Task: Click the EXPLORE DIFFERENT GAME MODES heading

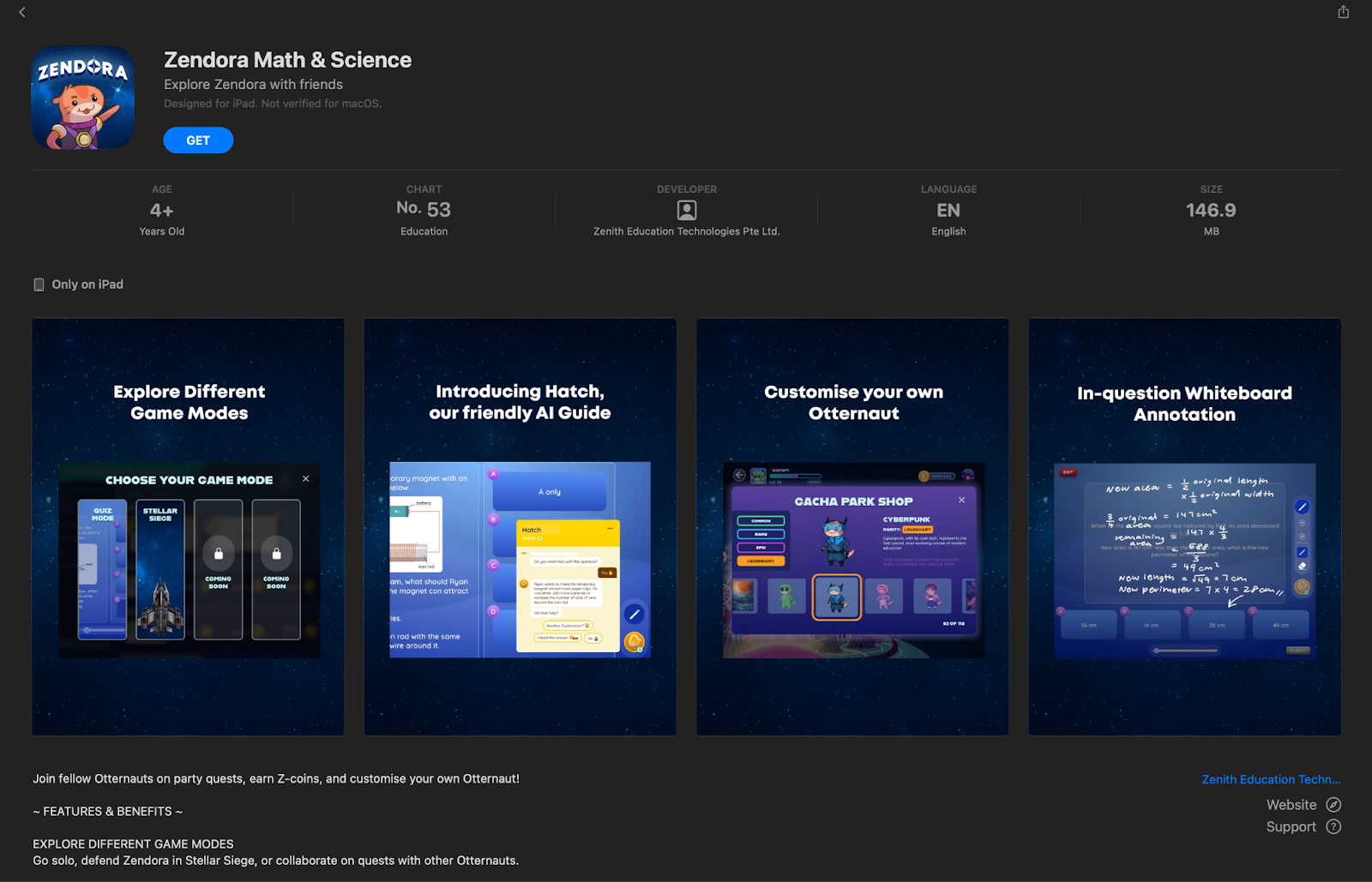Action: click(x=133, y=844)
